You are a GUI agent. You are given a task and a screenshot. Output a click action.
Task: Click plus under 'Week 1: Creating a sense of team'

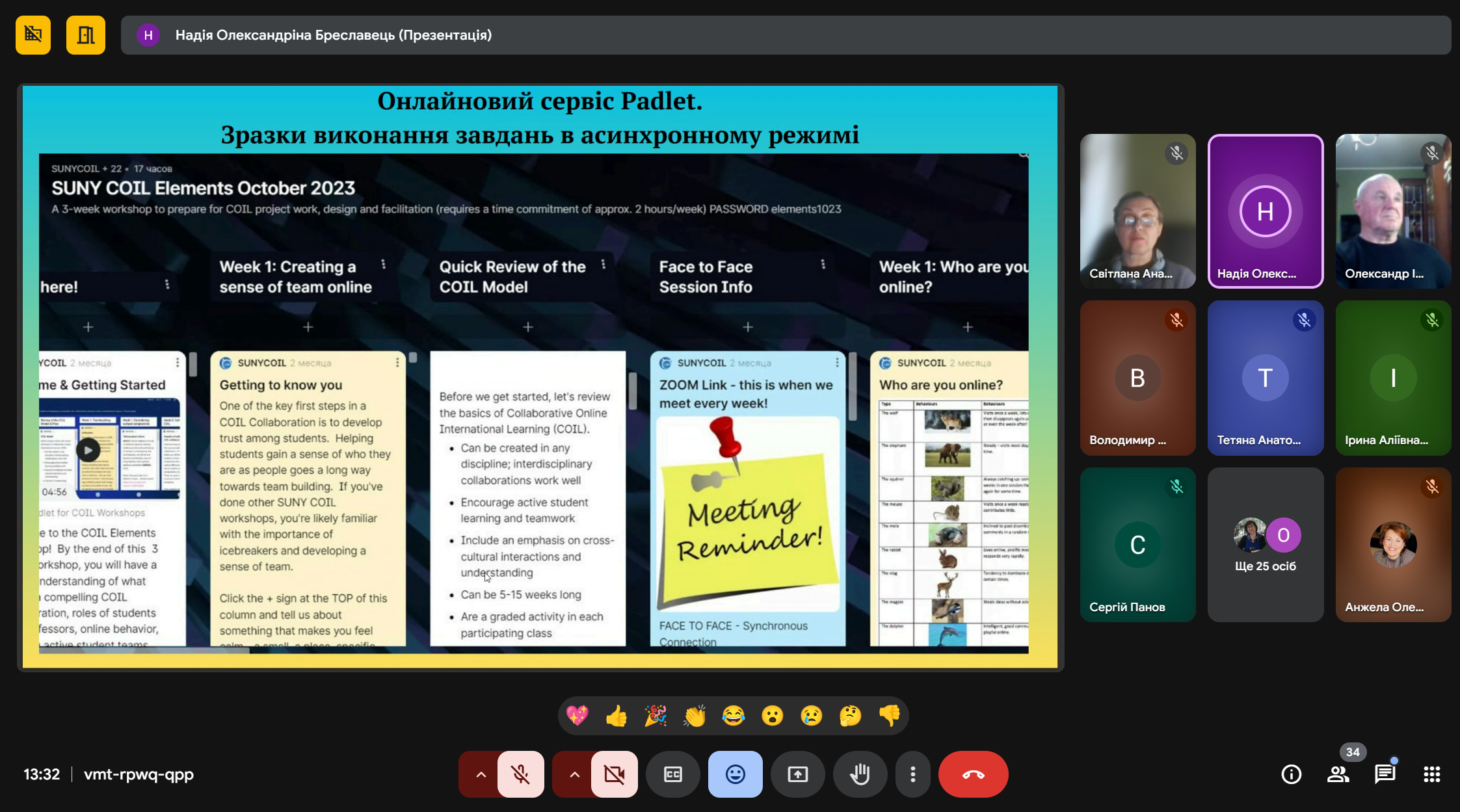point(308,327)
